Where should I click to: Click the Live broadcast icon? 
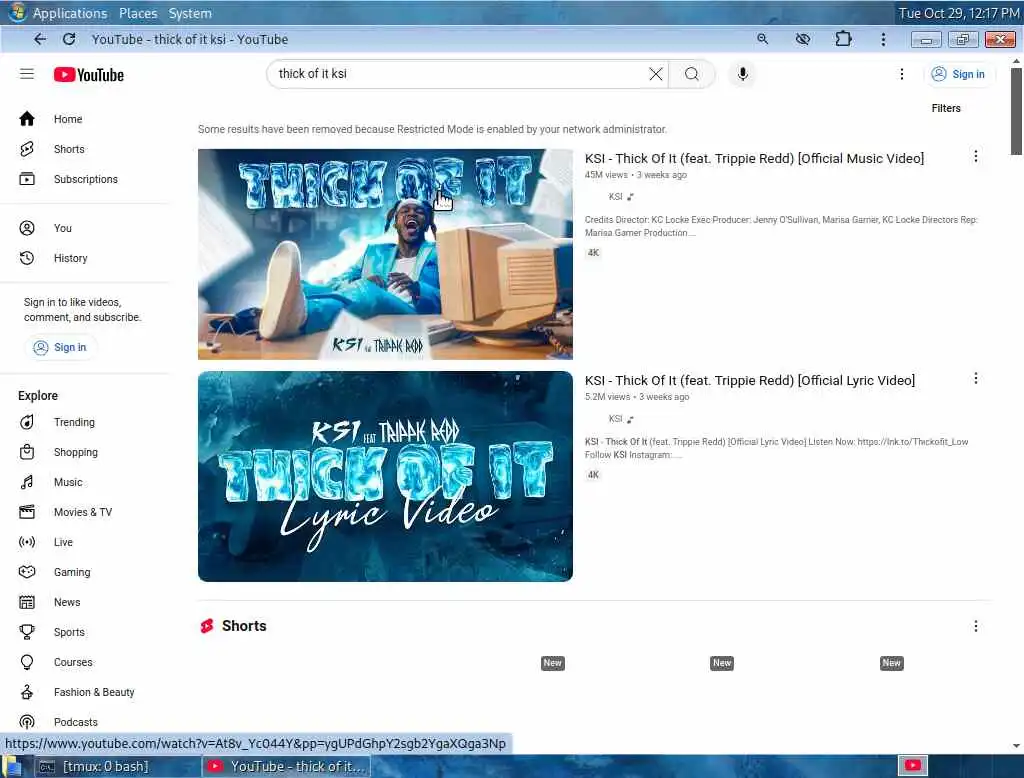coord(27,542)
